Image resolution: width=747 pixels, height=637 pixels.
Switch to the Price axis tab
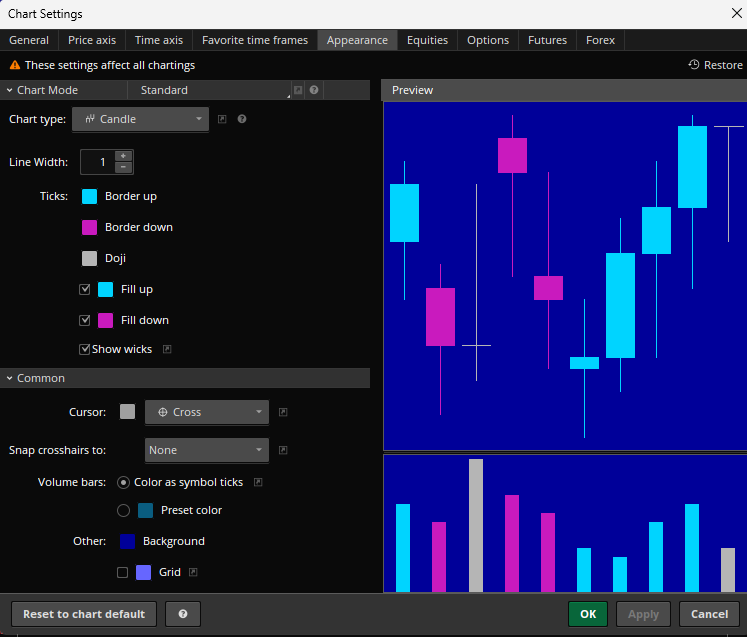(x=92, y=40)
